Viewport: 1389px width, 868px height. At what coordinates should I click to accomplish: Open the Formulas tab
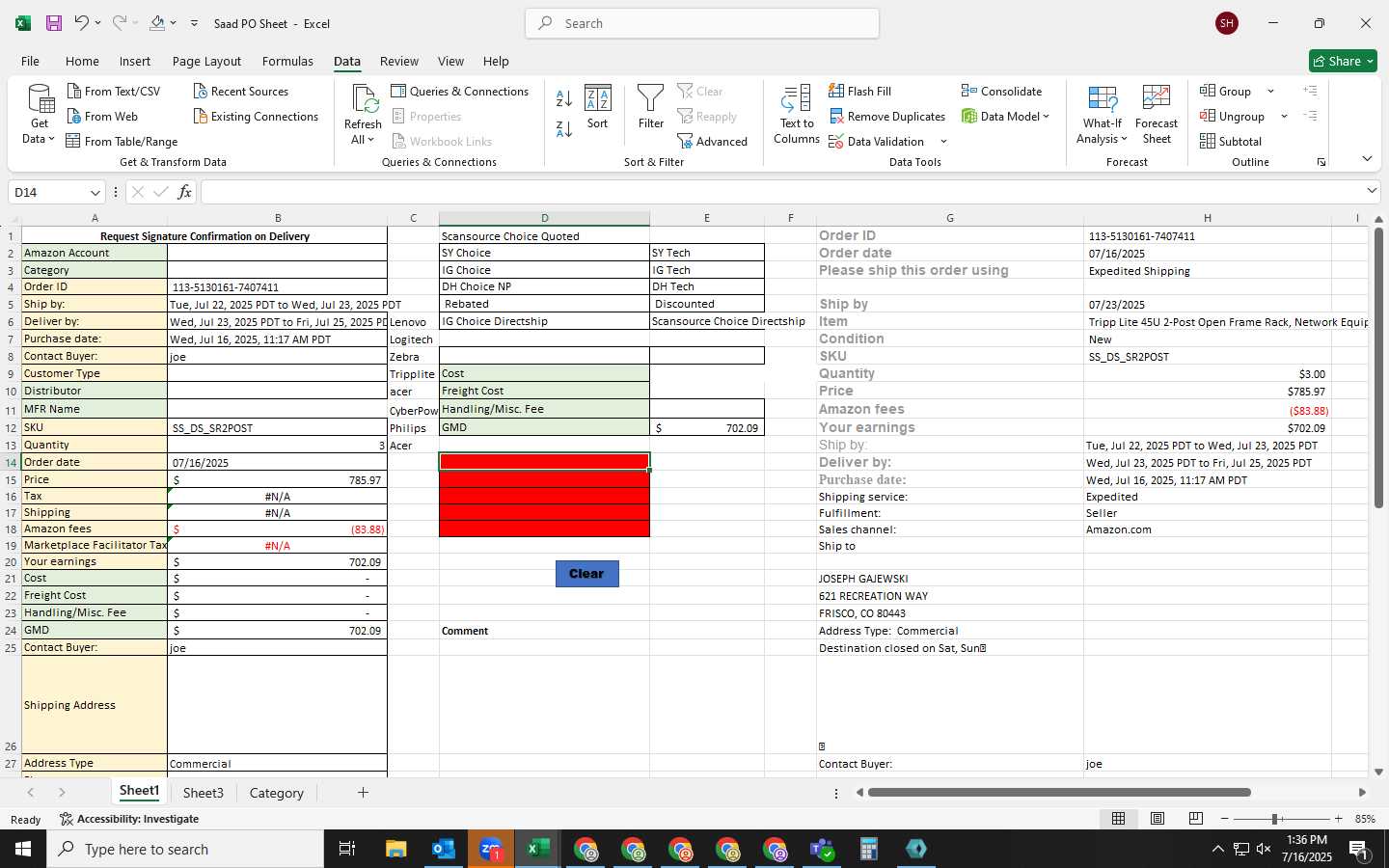point(287,61)
